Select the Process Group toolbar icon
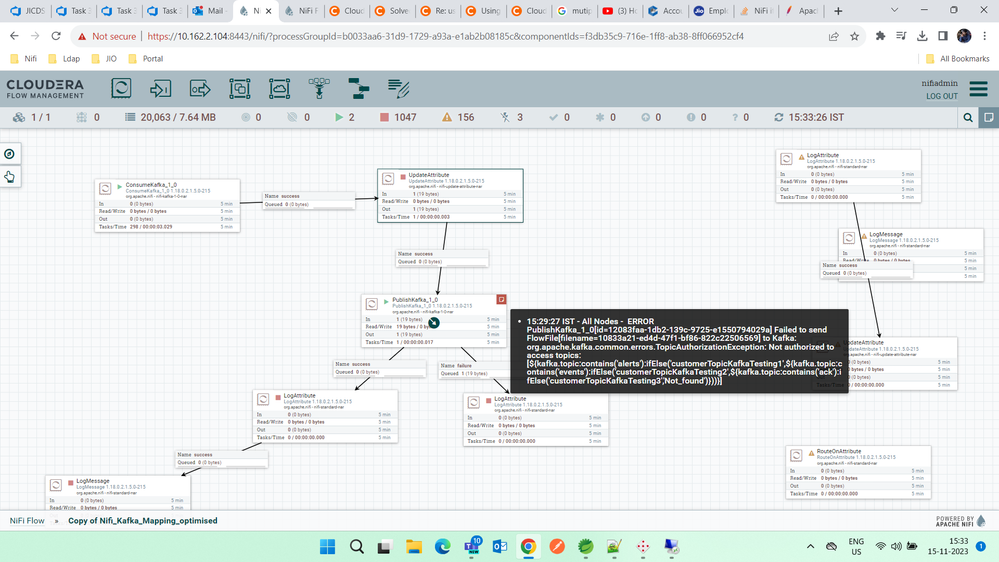The image size is (999, 562). click(240, 89)
